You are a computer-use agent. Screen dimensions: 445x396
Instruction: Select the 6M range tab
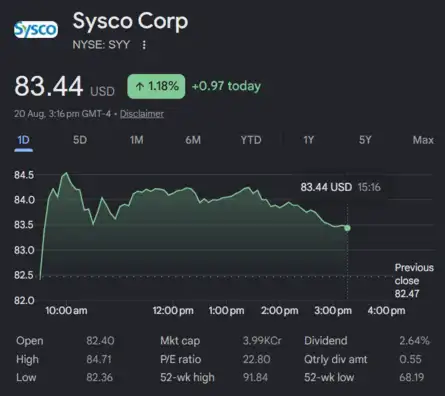click(x=193, y=140)
